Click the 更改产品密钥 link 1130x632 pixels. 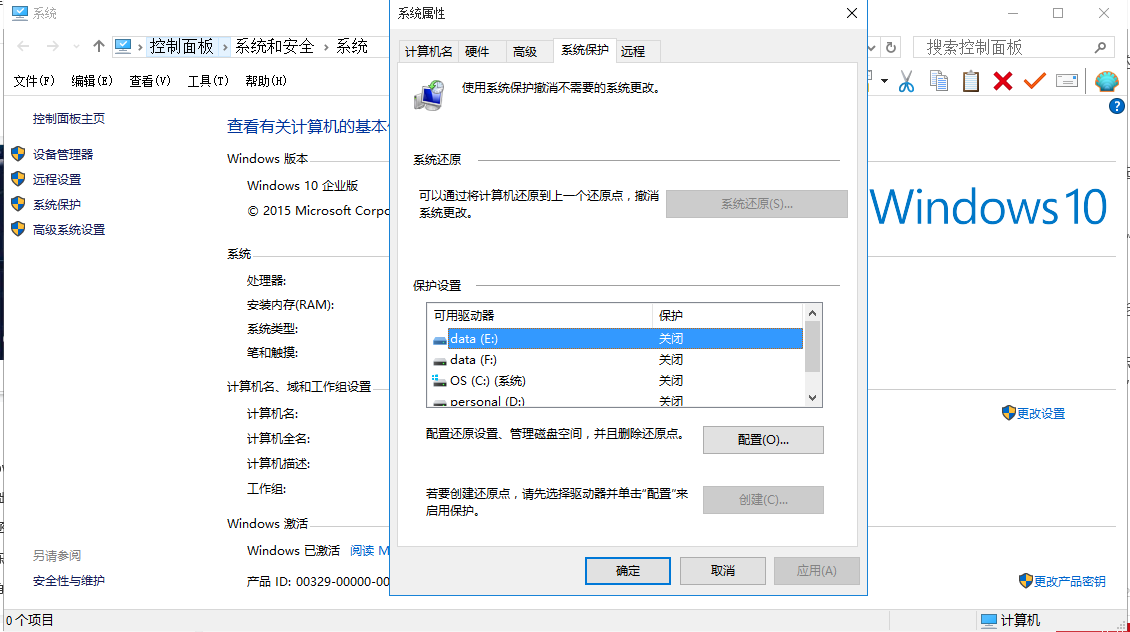(1069, 582)
